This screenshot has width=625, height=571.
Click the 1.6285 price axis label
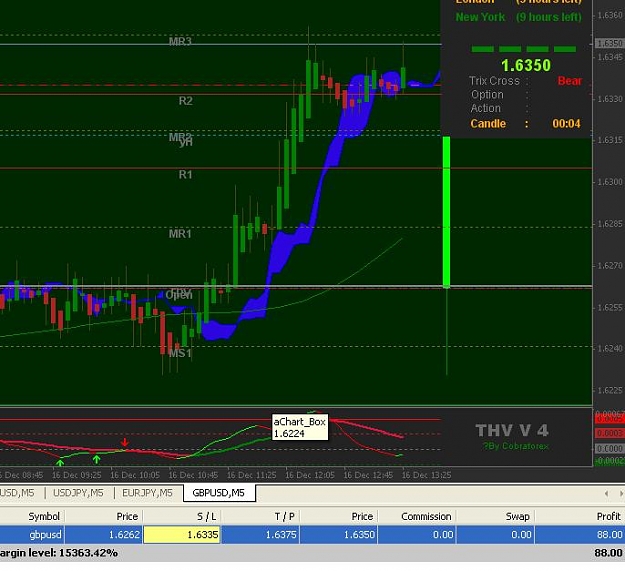click(x=610, y=224)
